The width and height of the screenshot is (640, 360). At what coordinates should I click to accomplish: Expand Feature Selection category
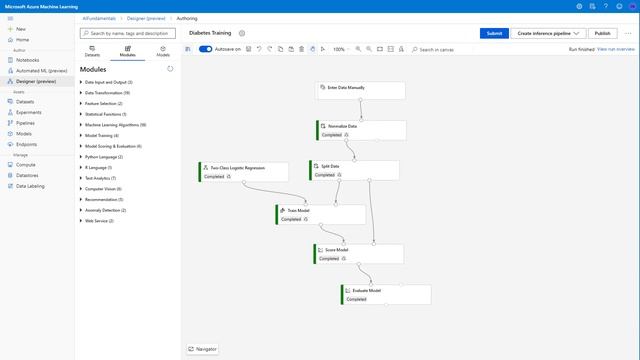101,103
